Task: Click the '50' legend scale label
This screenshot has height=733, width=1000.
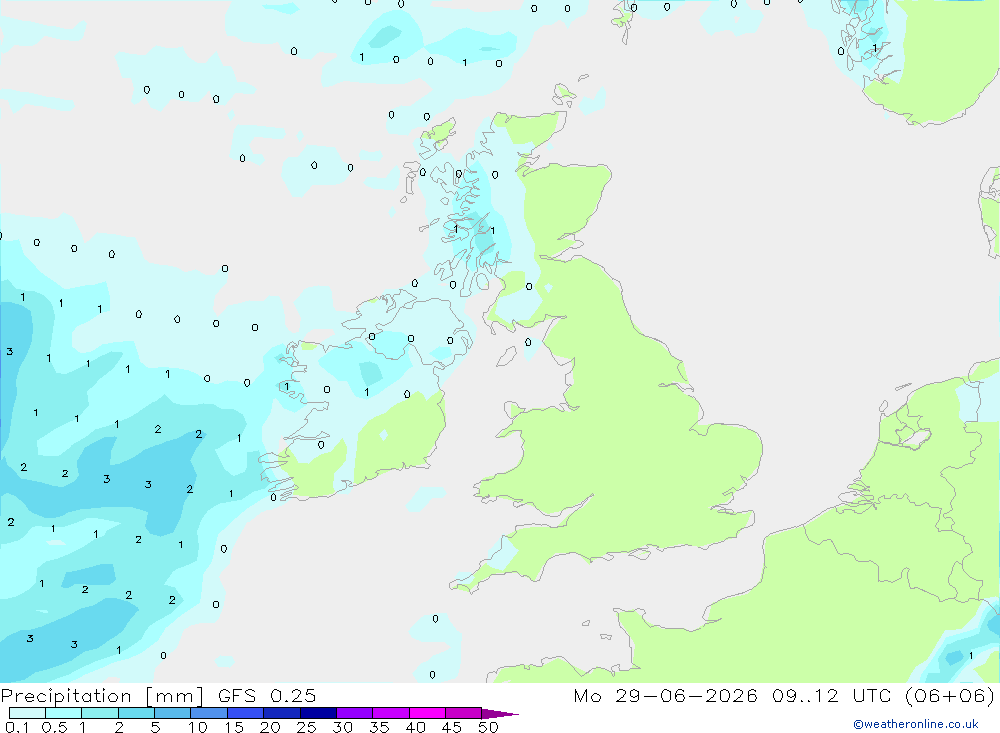Action: click(x=488, y=727)
